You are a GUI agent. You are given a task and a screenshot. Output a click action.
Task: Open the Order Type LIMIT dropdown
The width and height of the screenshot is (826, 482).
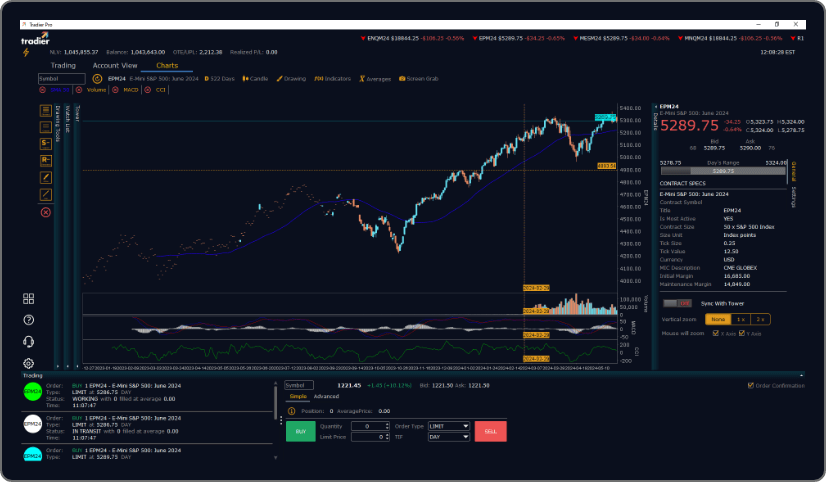448,426
